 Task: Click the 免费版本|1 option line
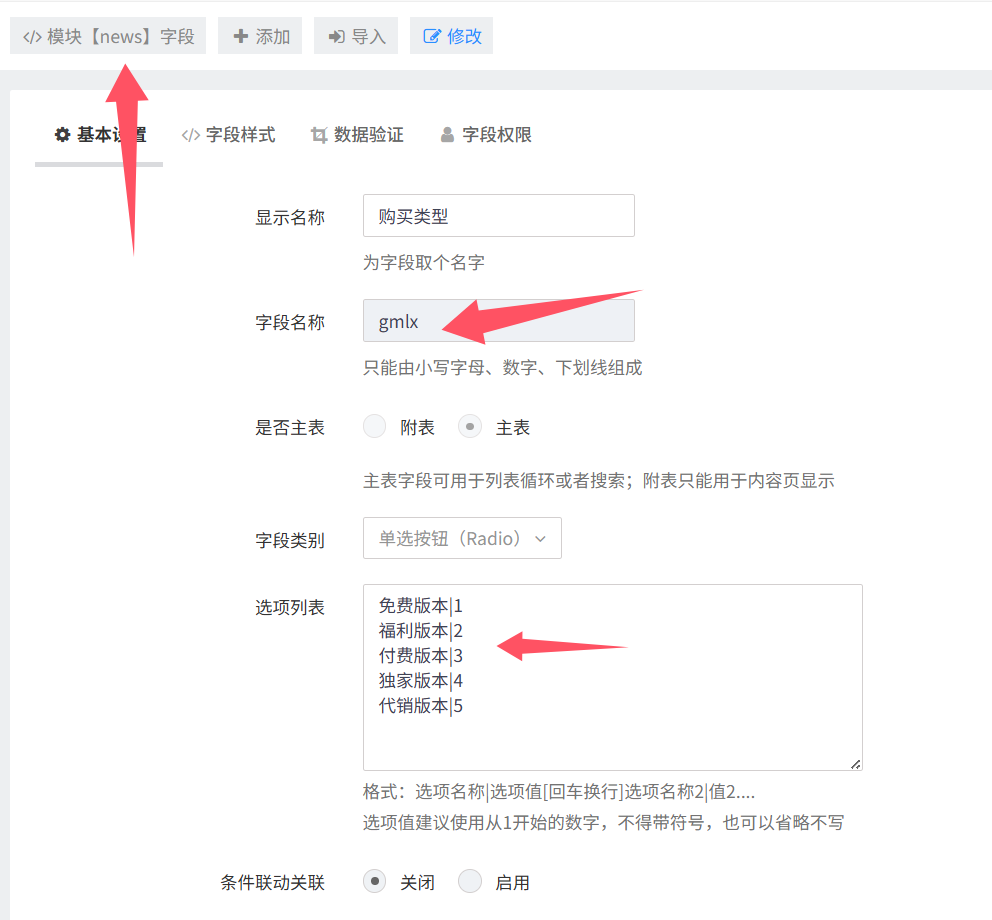[x=421, y=606]
